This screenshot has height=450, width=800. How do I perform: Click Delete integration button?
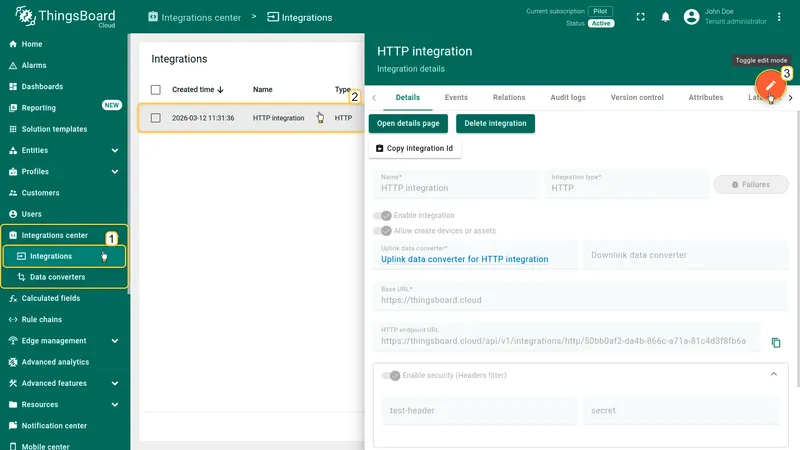495,123
